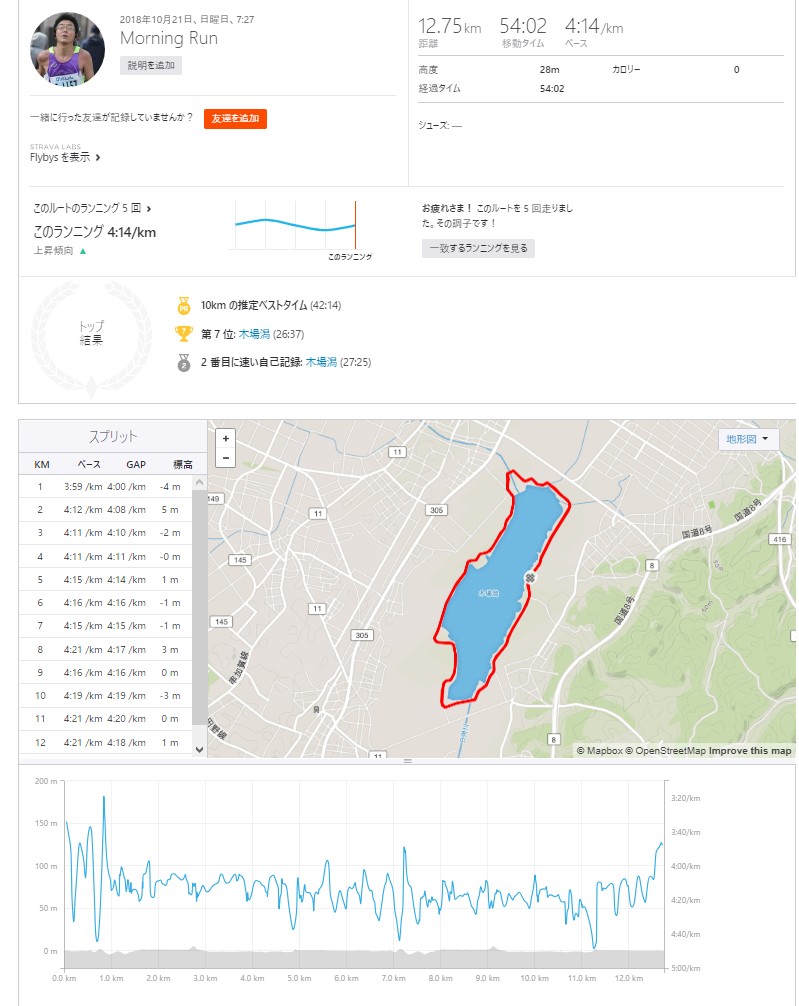Expand このルートのランニング 5 回 link

(92, 209)
